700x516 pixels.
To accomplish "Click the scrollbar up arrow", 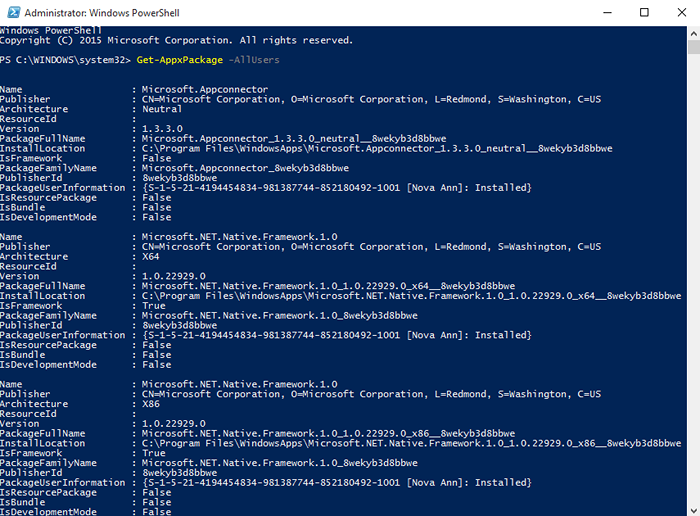I will point(691,34).
